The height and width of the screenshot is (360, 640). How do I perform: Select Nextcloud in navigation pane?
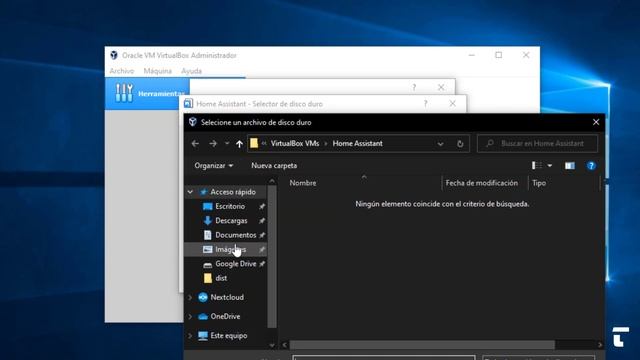click(x=227, y=297)
